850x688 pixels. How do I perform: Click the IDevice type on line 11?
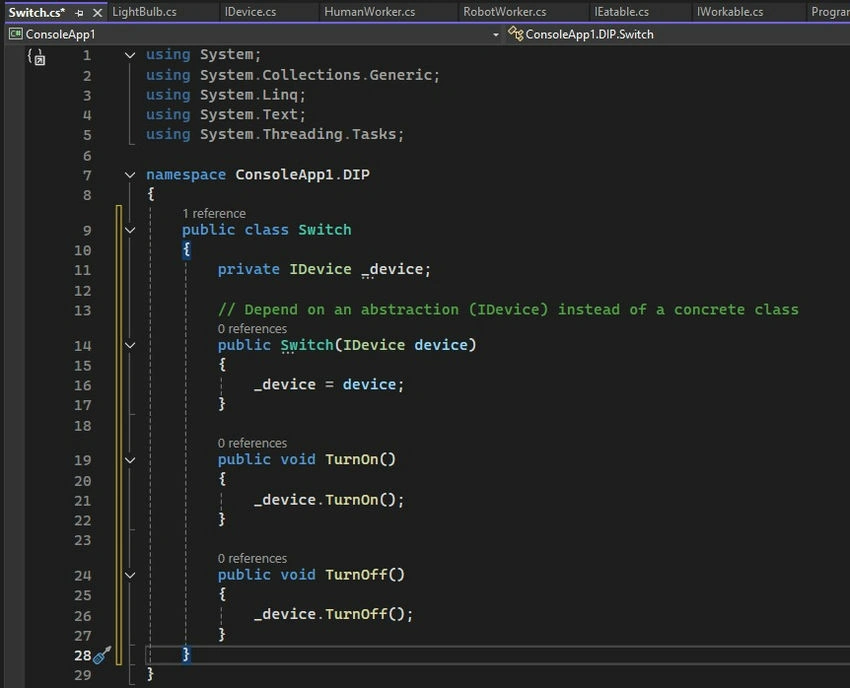320,269
